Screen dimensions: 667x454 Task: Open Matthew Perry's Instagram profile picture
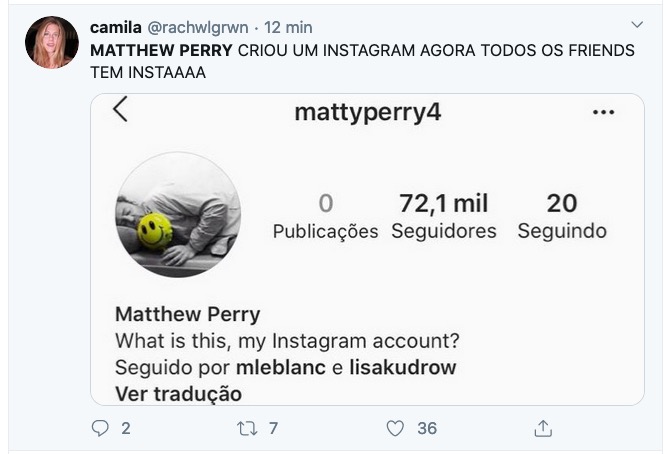178,214
